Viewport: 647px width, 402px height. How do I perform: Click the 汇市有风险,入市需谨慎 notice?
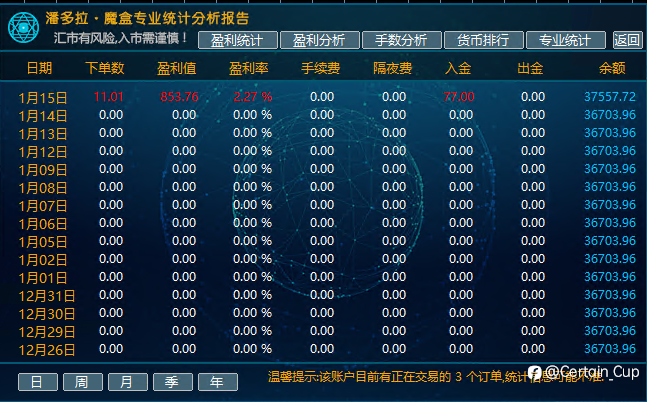pos(120,38)
